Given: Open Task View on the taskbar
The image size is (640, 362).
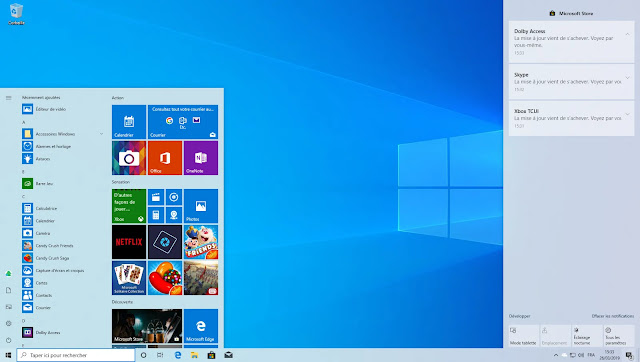Looking at the screenshot, I should pos(160,355).
